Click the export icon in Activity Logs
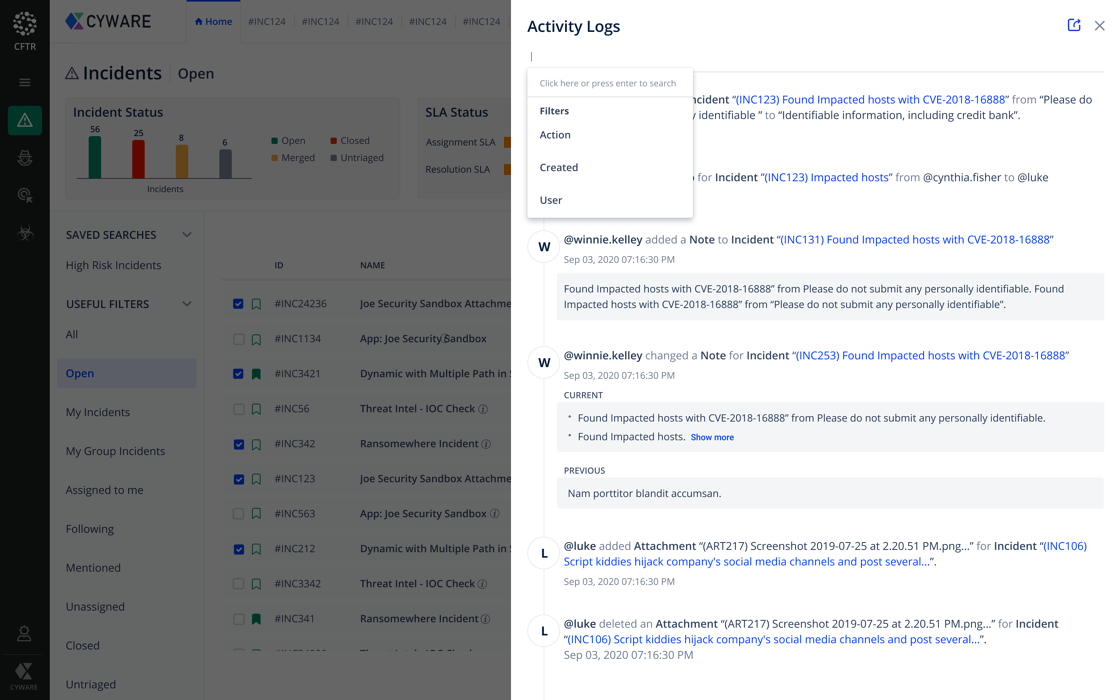This screenshot has width=1120, height=700. tap(1074, 25)
